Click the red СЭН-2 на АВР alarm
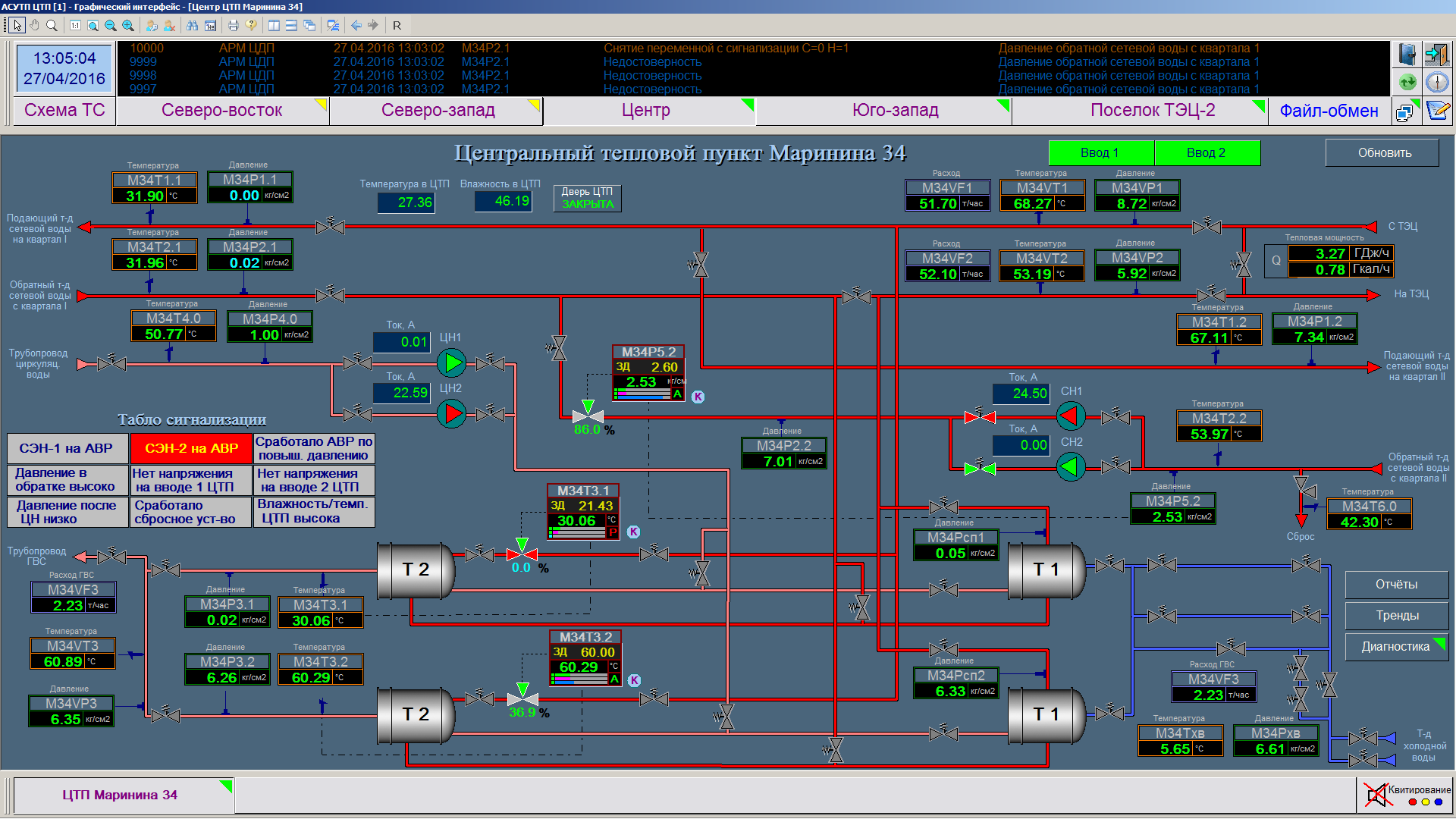 coord(191,449)
